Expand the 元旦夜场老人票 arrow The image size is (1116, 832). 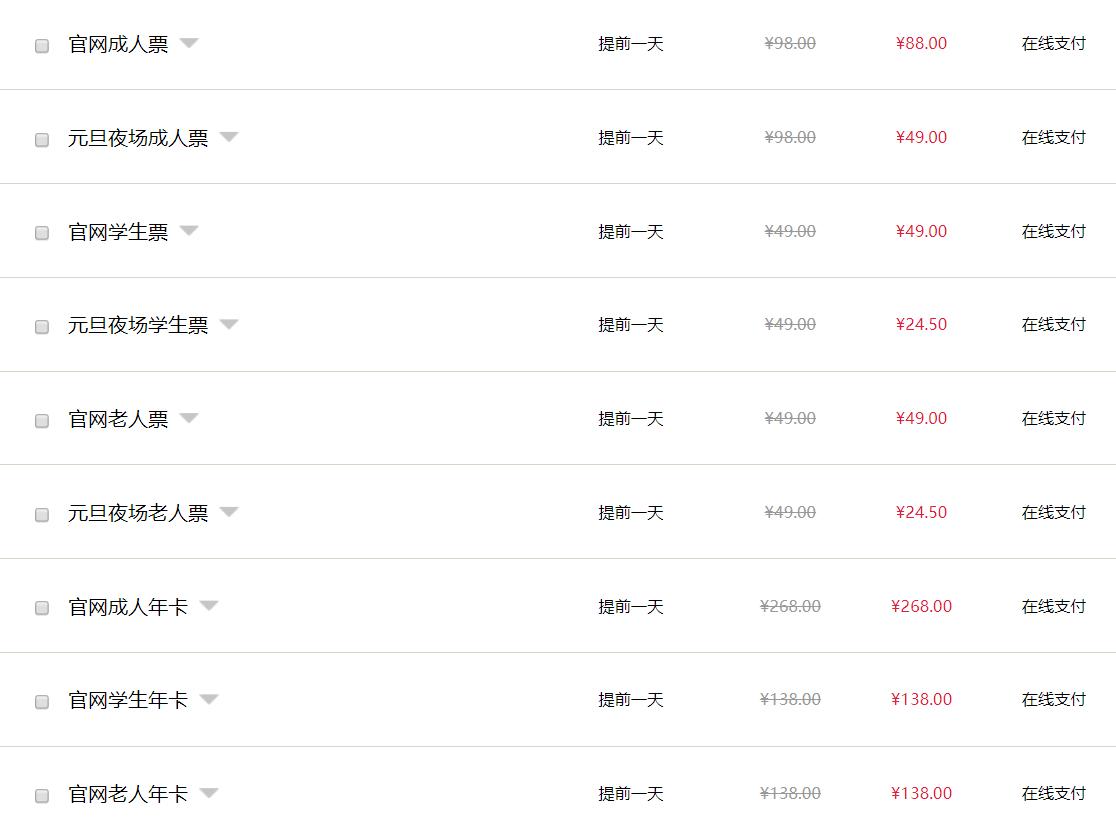229,512
